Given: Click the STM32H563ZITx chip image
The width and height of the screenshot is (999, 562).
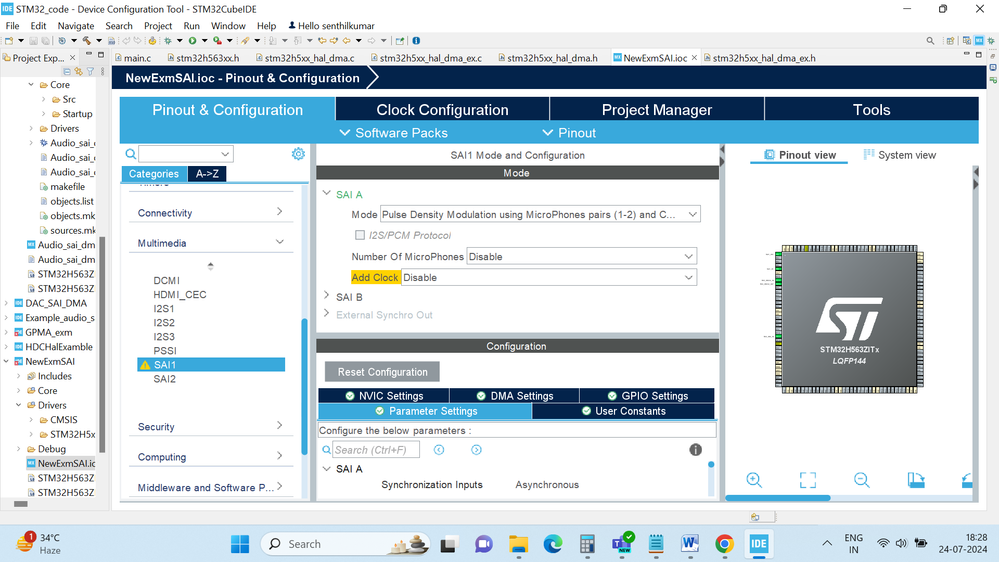Looking at the screenshot, I should [849, 318].
